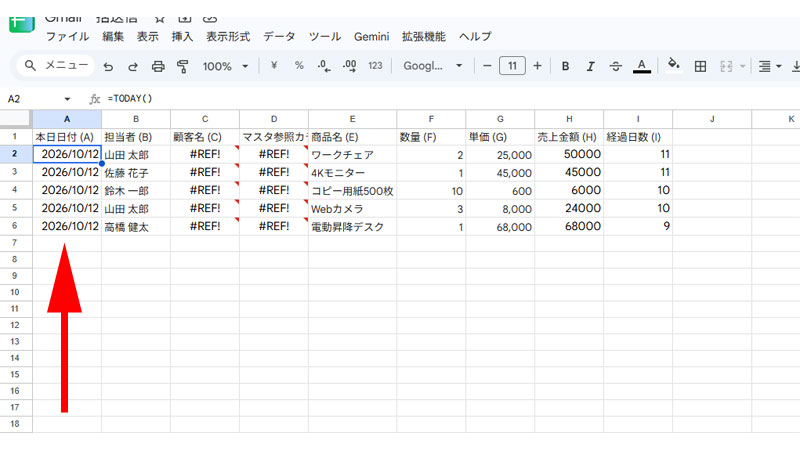Format as currency with yen icon
800x450 pixels.
[x=274, y=66]
